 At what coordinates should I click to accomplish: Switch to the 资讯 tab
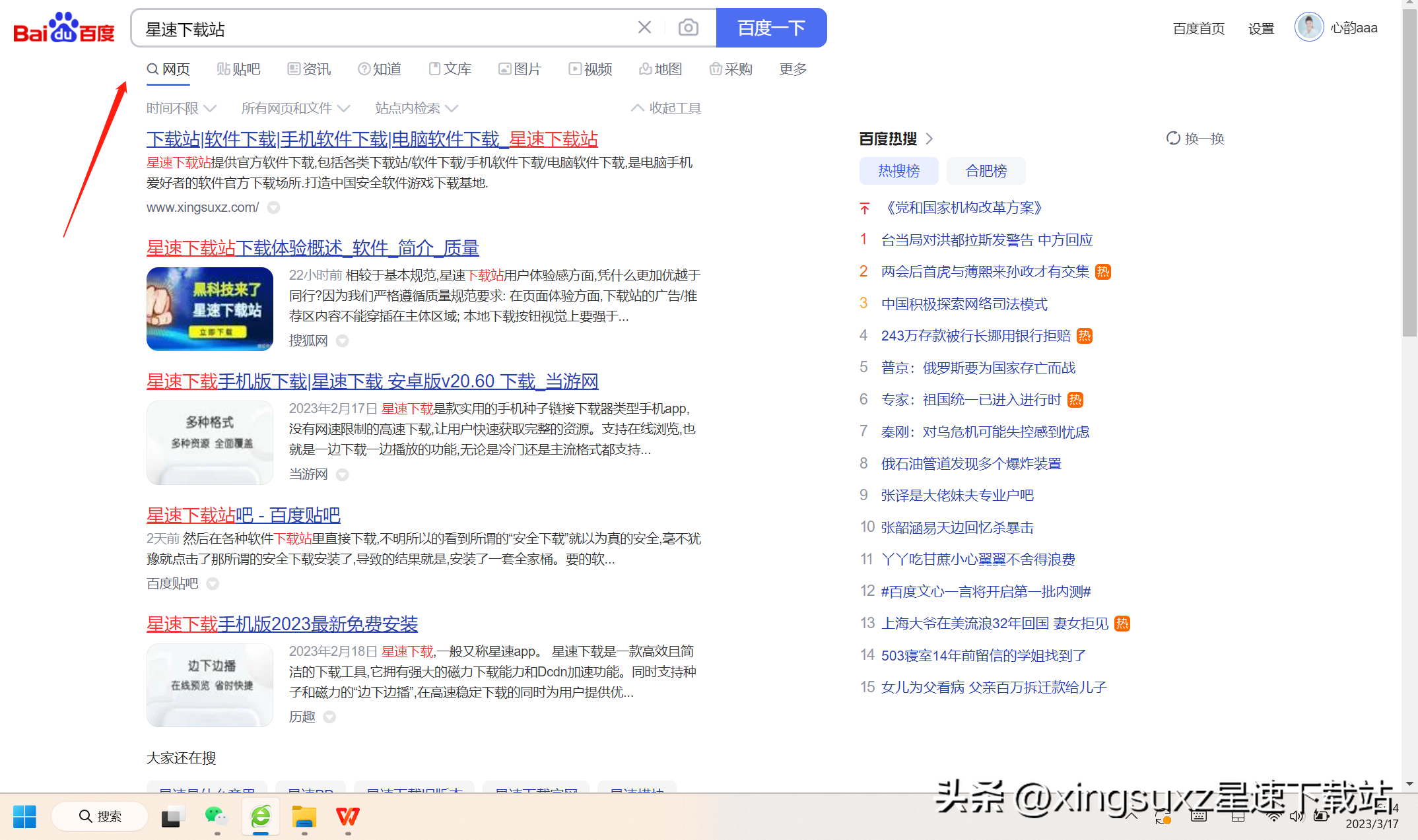(x=309, y=69)
